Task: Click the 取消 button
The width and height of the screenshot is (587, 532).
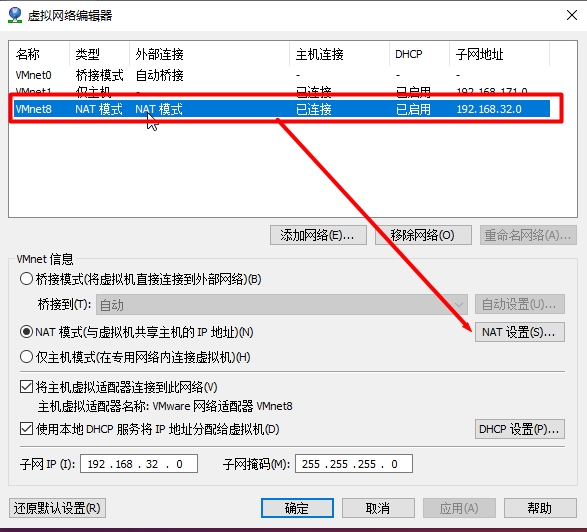Action: pos(378,508)
